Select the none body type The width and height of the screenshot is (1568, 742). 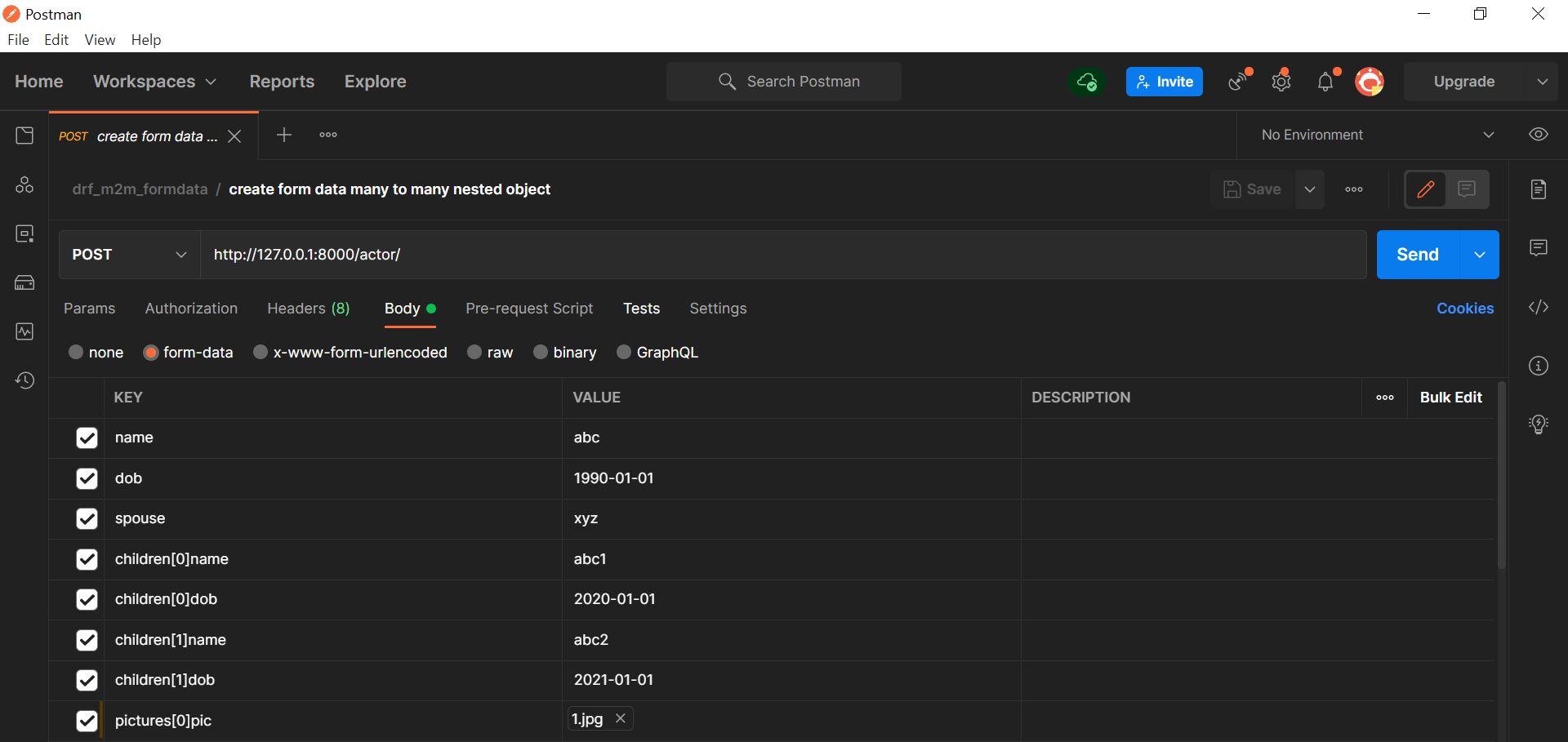pyautogui.click(x=76, y=352)
